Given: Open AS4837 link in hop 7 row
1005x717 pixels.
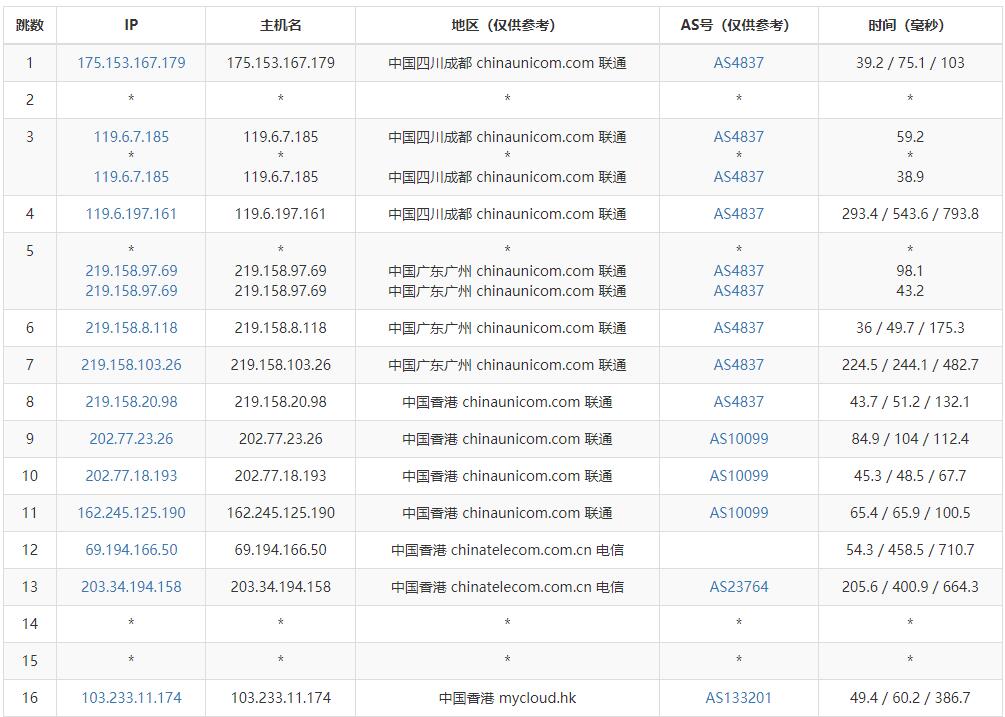Looking at the screenshot, I should pos(738,365).
